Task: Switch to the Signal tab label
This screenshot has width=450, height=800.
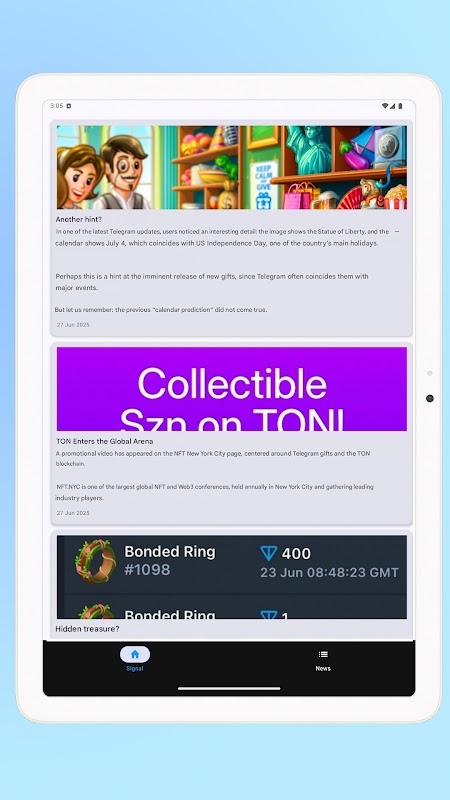Action: click(x=135, y=668)
